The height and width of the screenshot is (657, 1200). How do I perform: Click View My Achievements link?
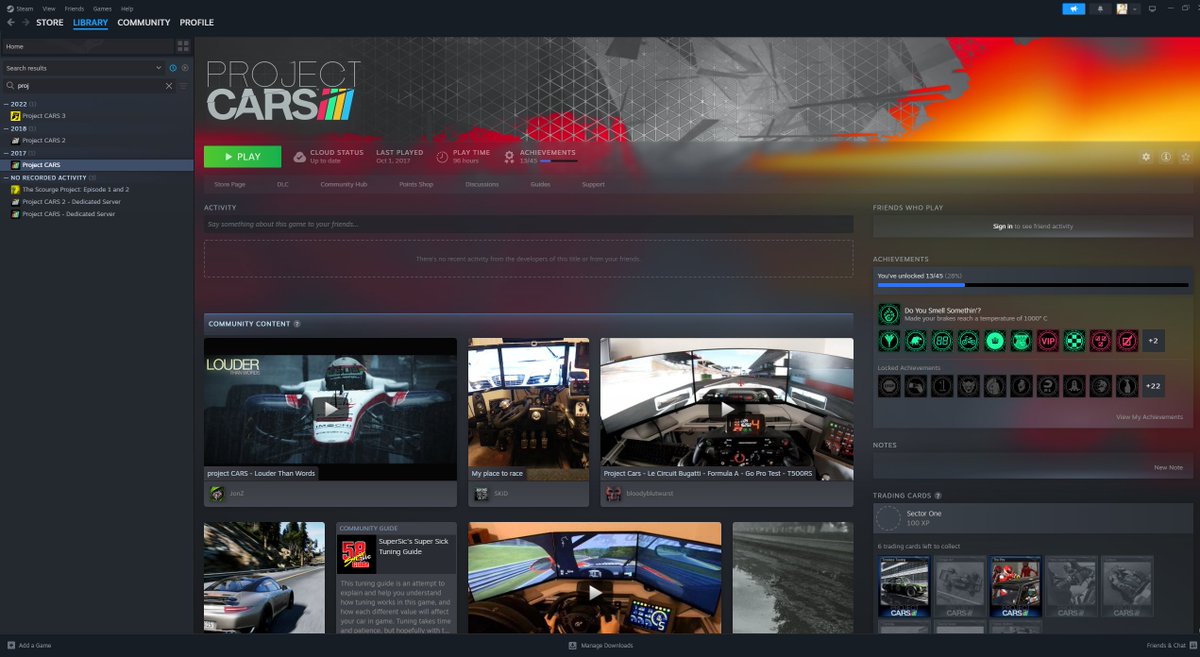click(1150, 417)
